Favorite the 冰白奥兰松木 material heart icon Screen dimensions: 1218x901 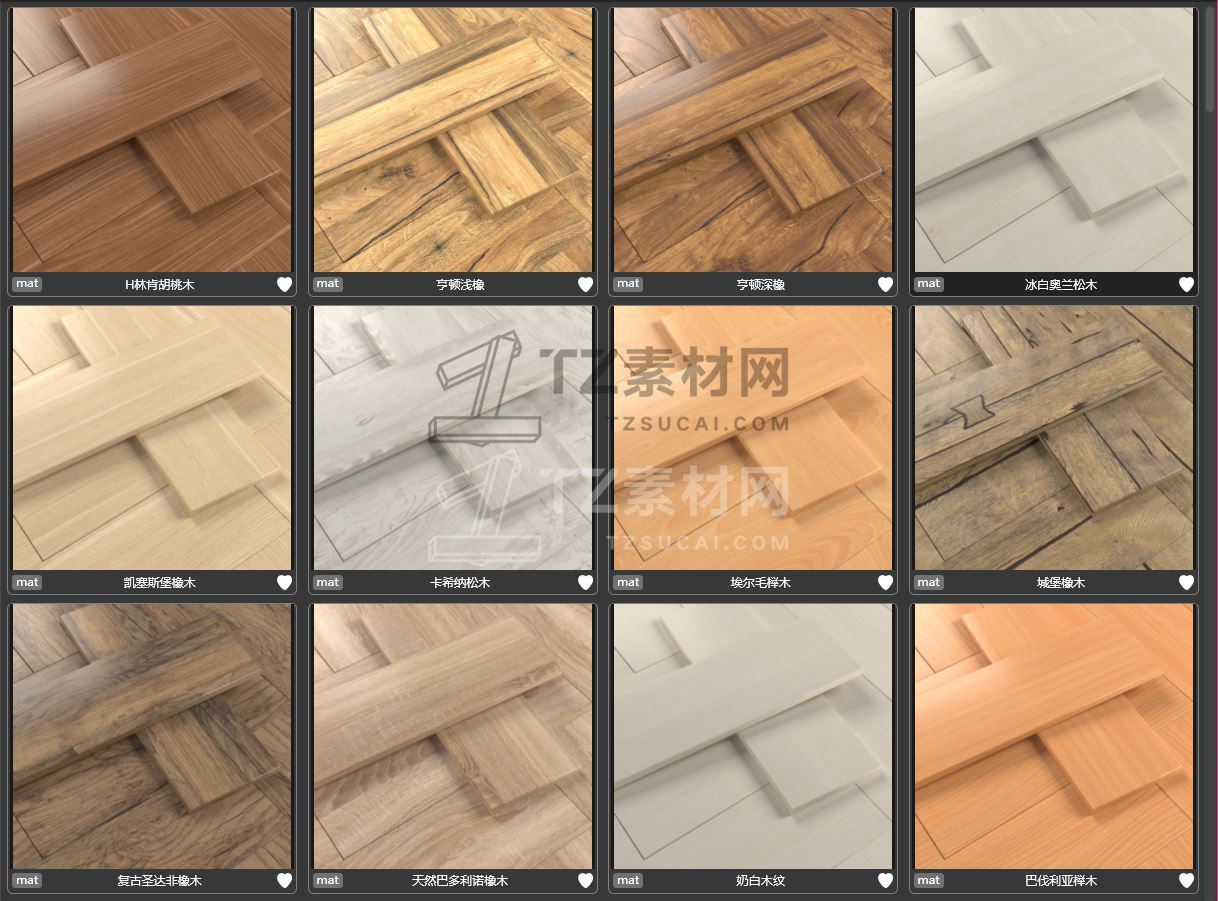1186,284
